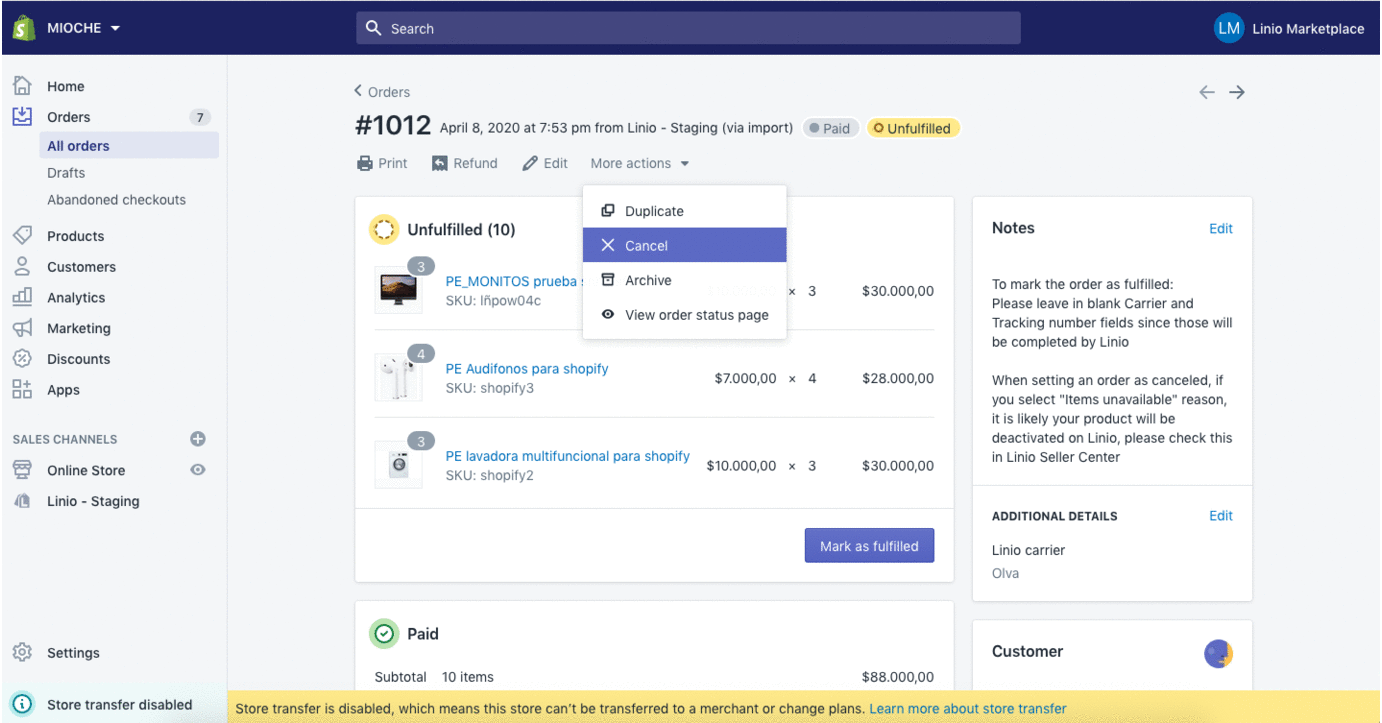1382x723 pixels.
Task: Click the Orders inbox icon
Action: 22,117
